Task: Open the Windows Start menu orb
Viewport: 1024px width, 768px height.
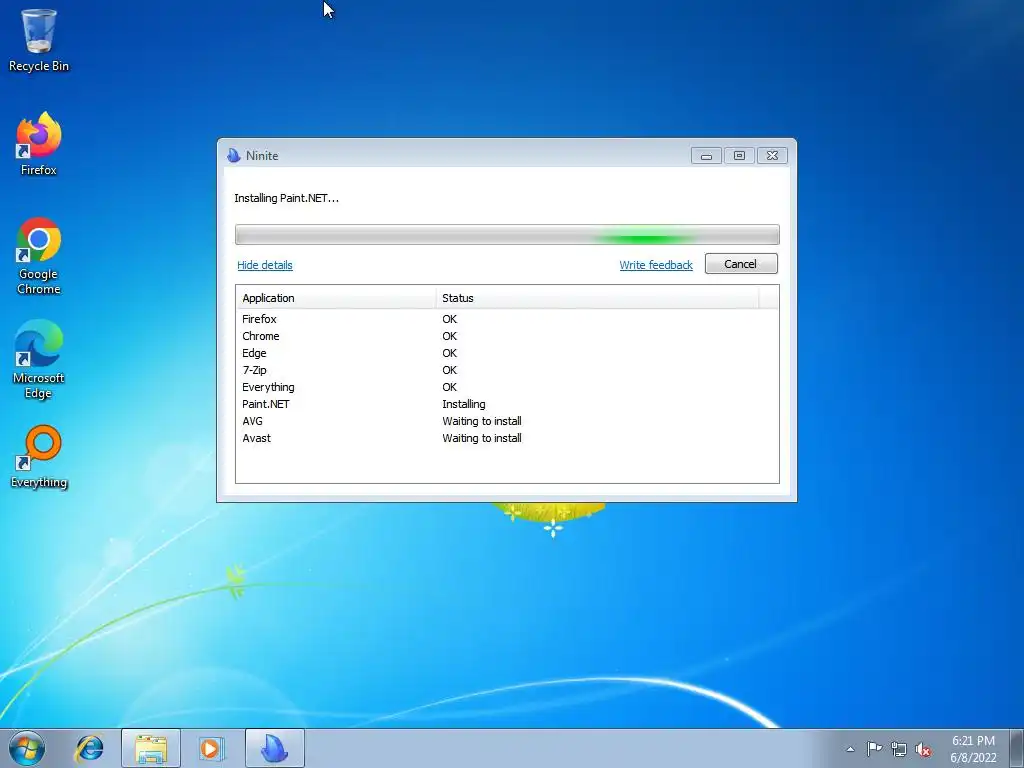Action: [x=27, y=748]
